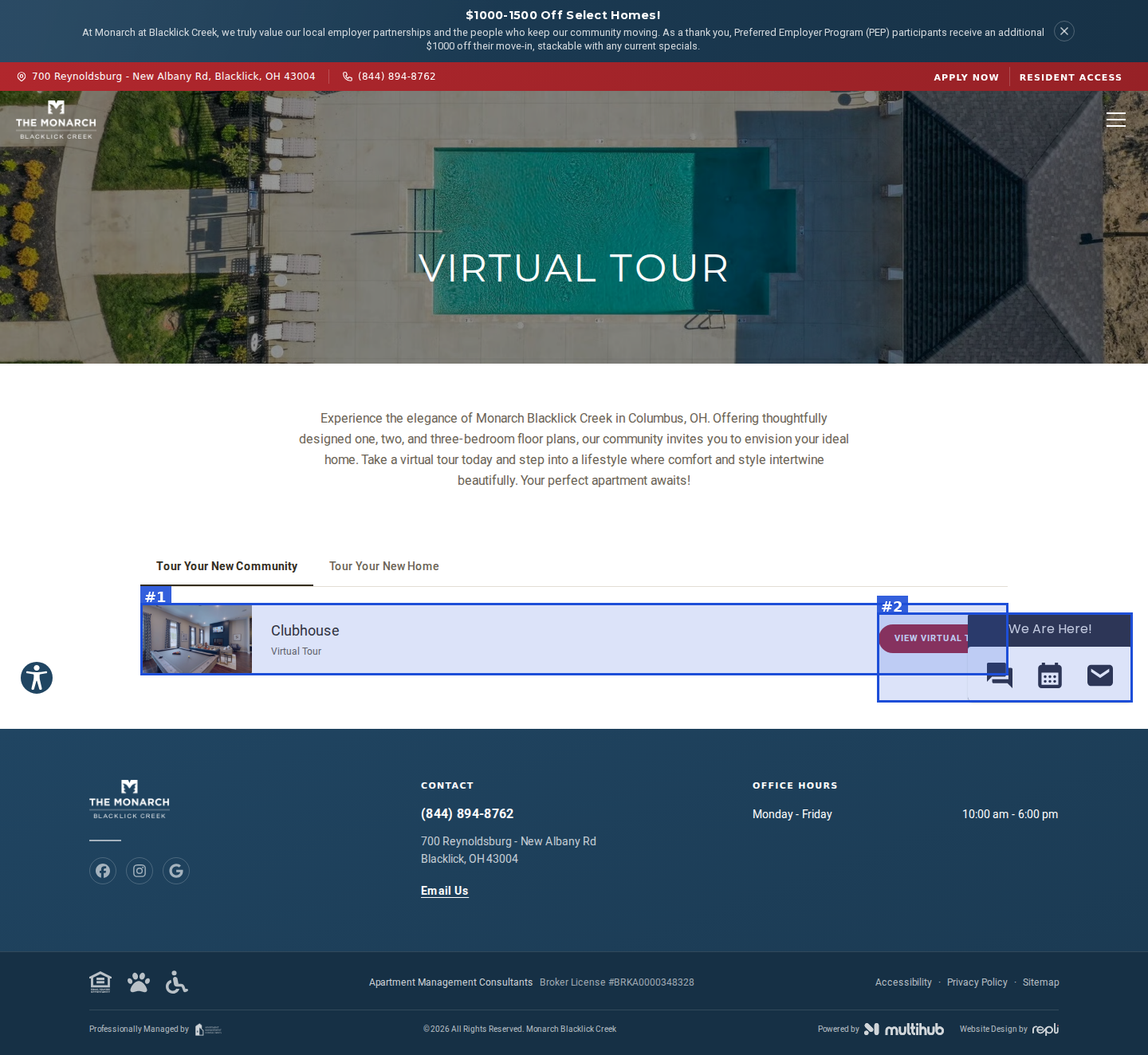Click the Equal Housing Opportunity icon

(x=100, y=982)
